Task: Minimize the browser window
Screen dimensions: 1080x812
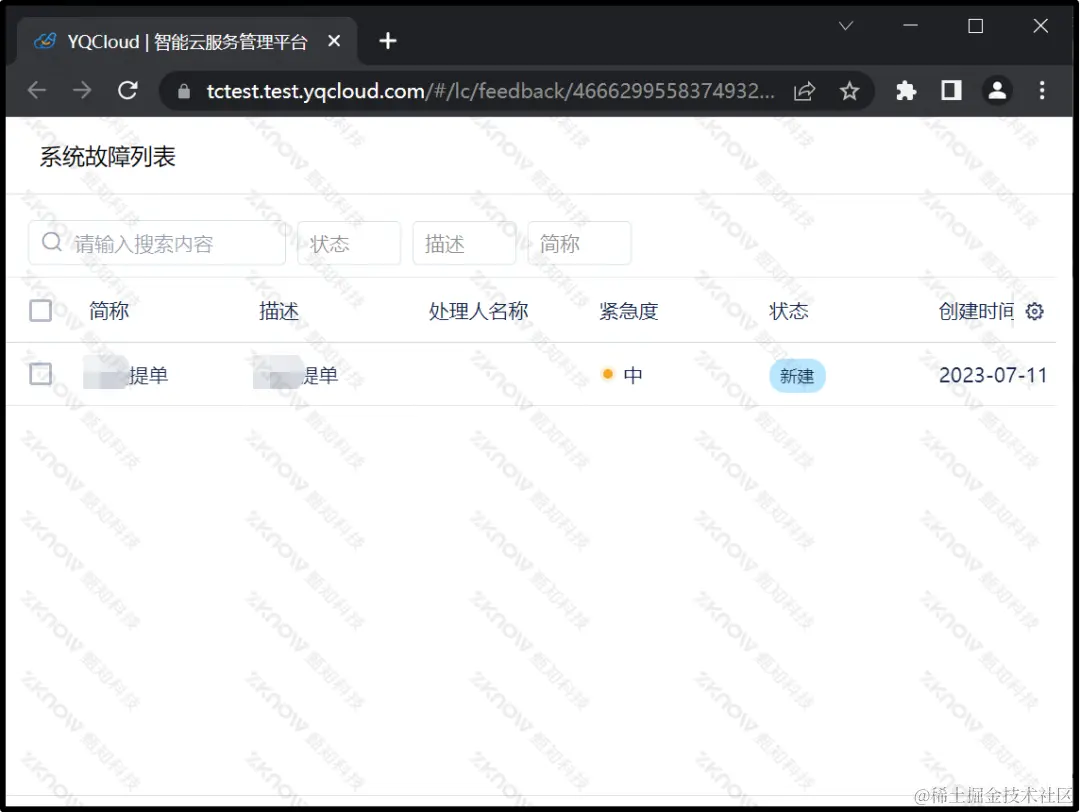Action: point(911,26)
